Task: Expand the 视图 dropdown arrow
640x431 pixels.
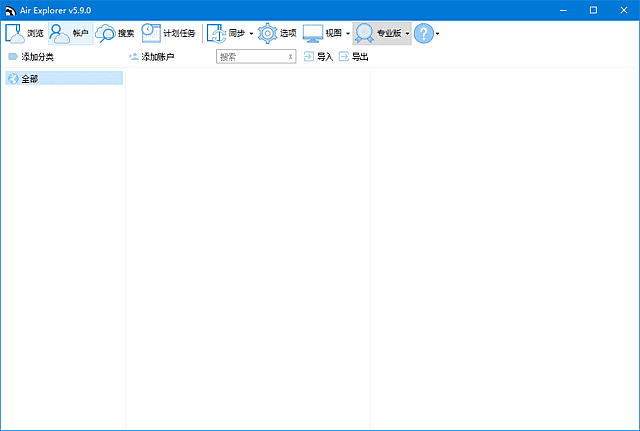Action: tap(347, 34)
